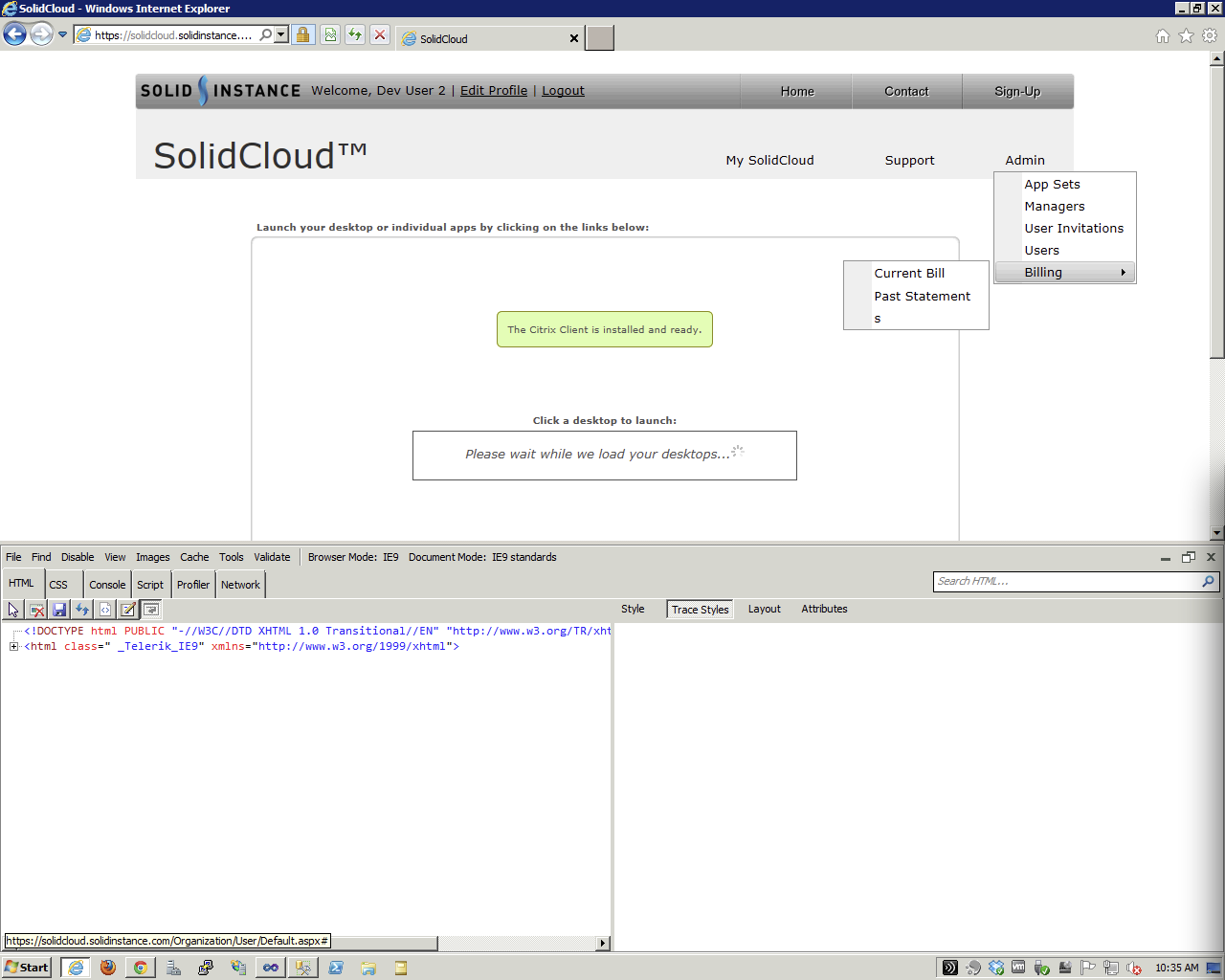Open the dev tools Disable menu

click(78, 557)
